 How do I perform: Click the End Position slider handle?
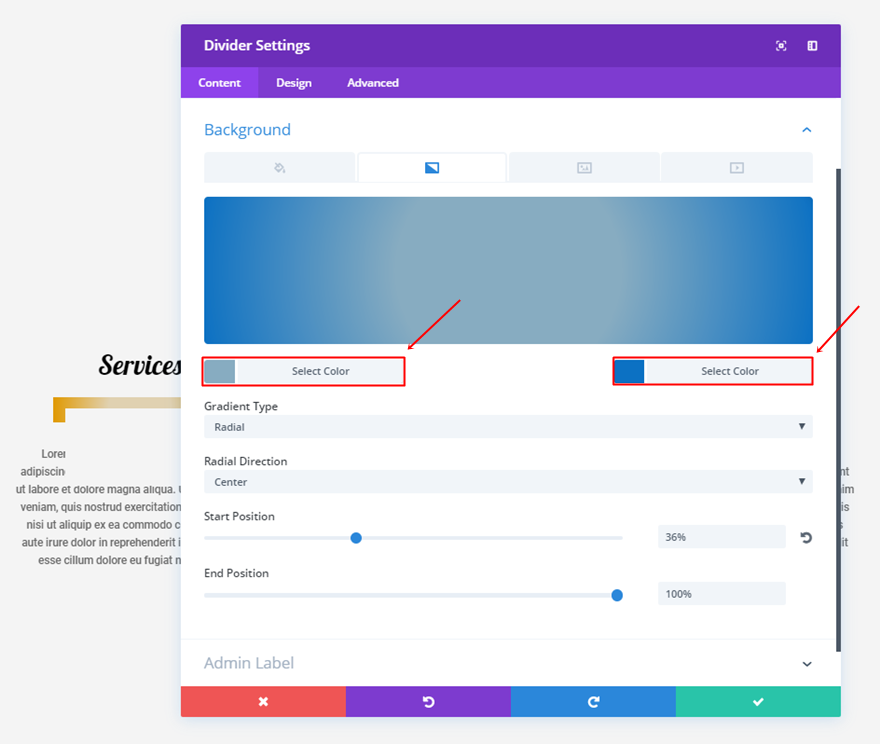click(617, 595)
